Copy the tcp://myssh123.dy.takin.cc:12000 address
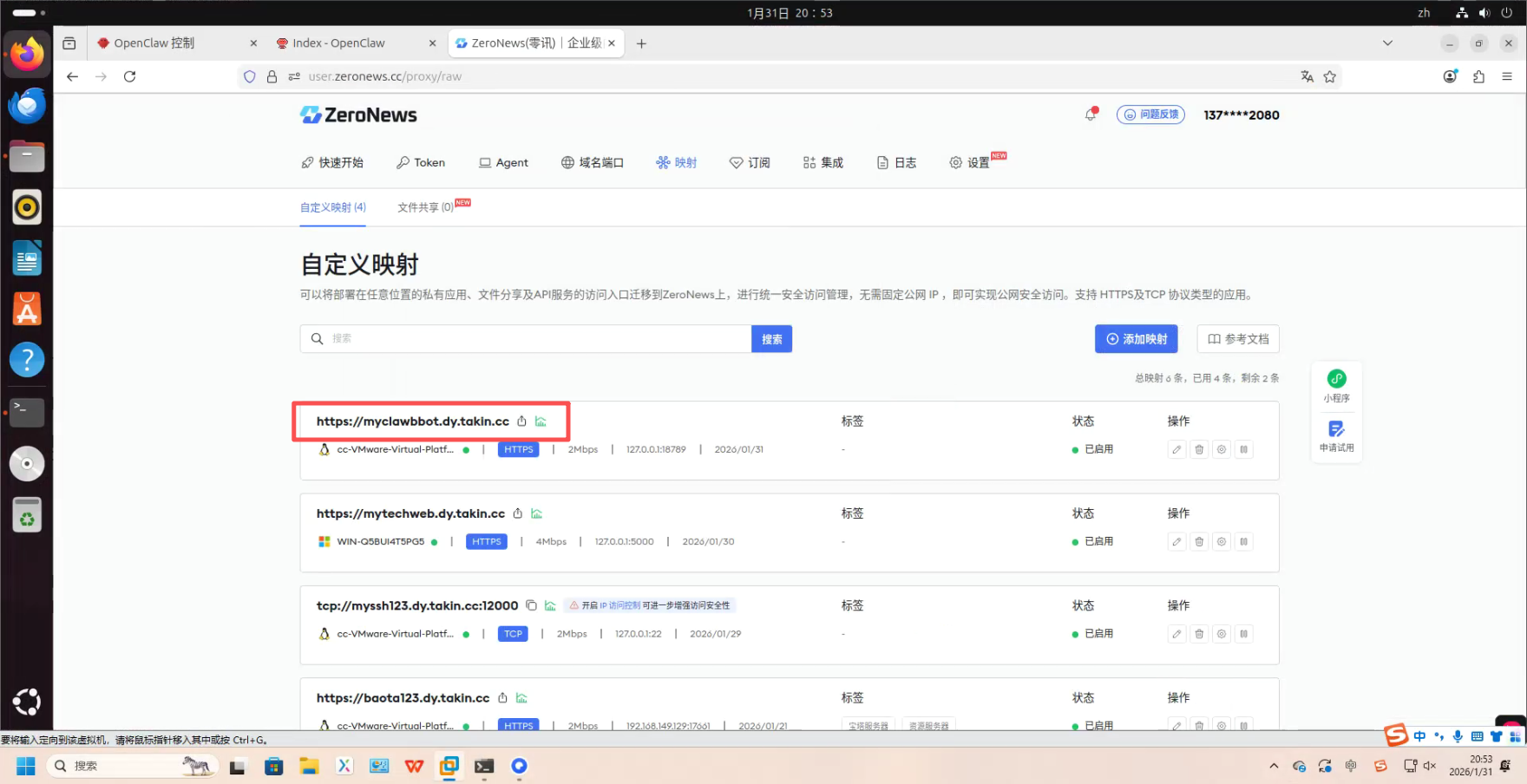Image resolution: width=1527 pixels, height=784 pixels. point(532,605)
